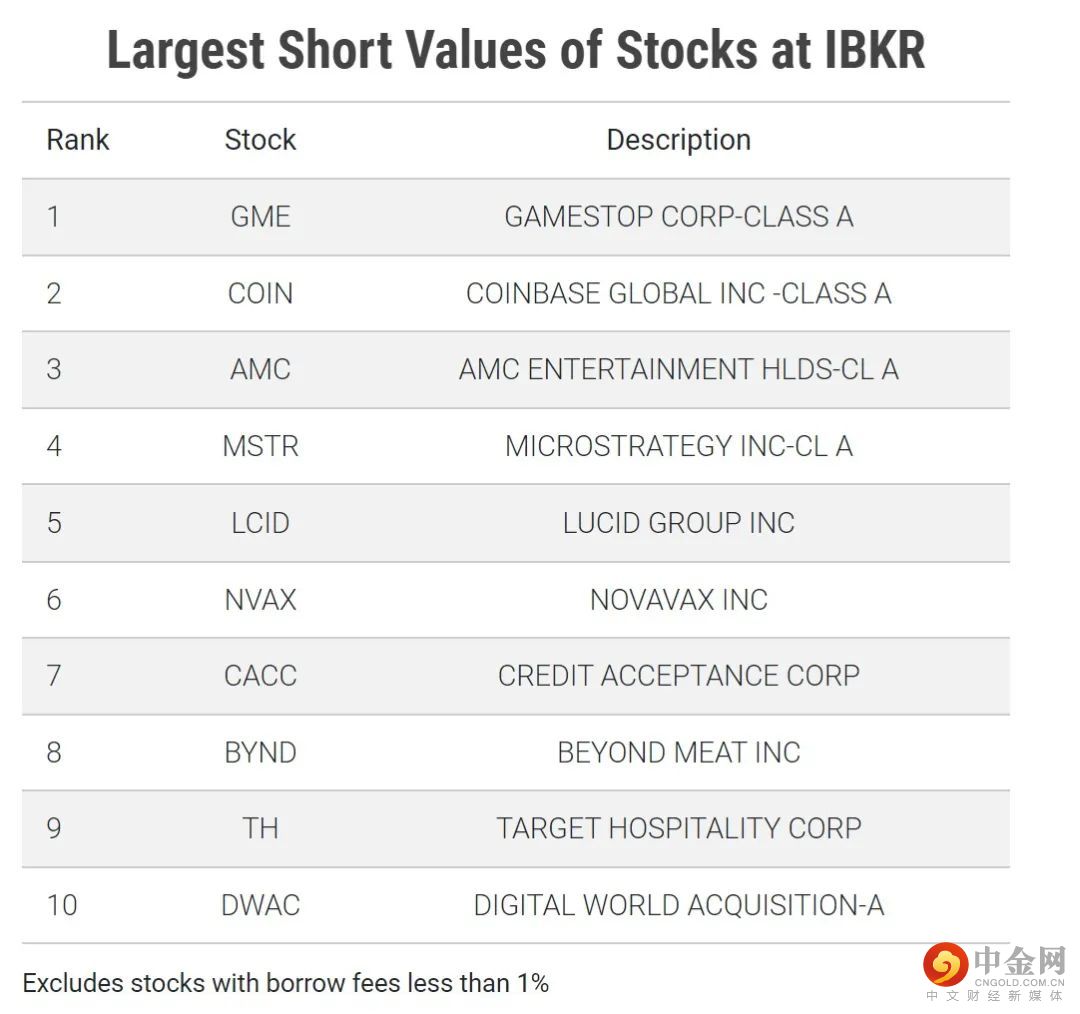Click the Largest Short Values title
Viewport: 1080px width, 1014px height.
coord(516,51)
